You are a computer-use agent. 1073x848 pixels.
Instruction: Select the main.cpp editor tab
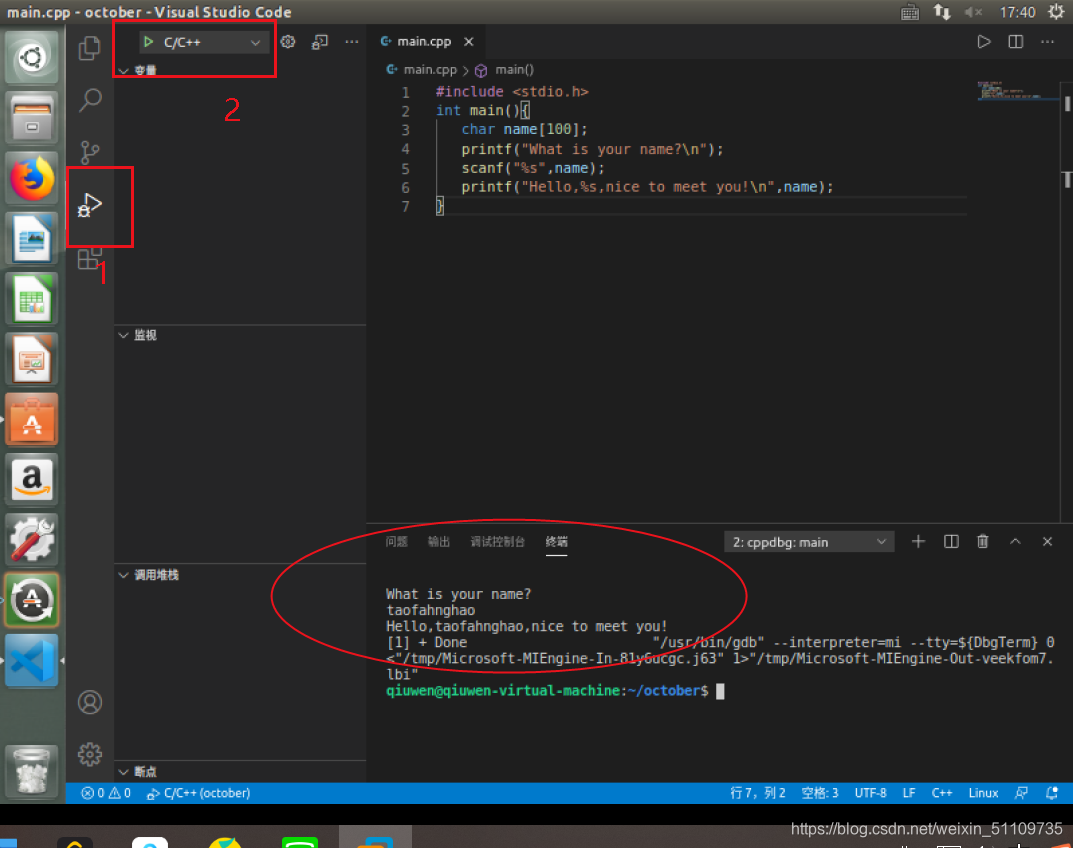click(x=424, y=42)
